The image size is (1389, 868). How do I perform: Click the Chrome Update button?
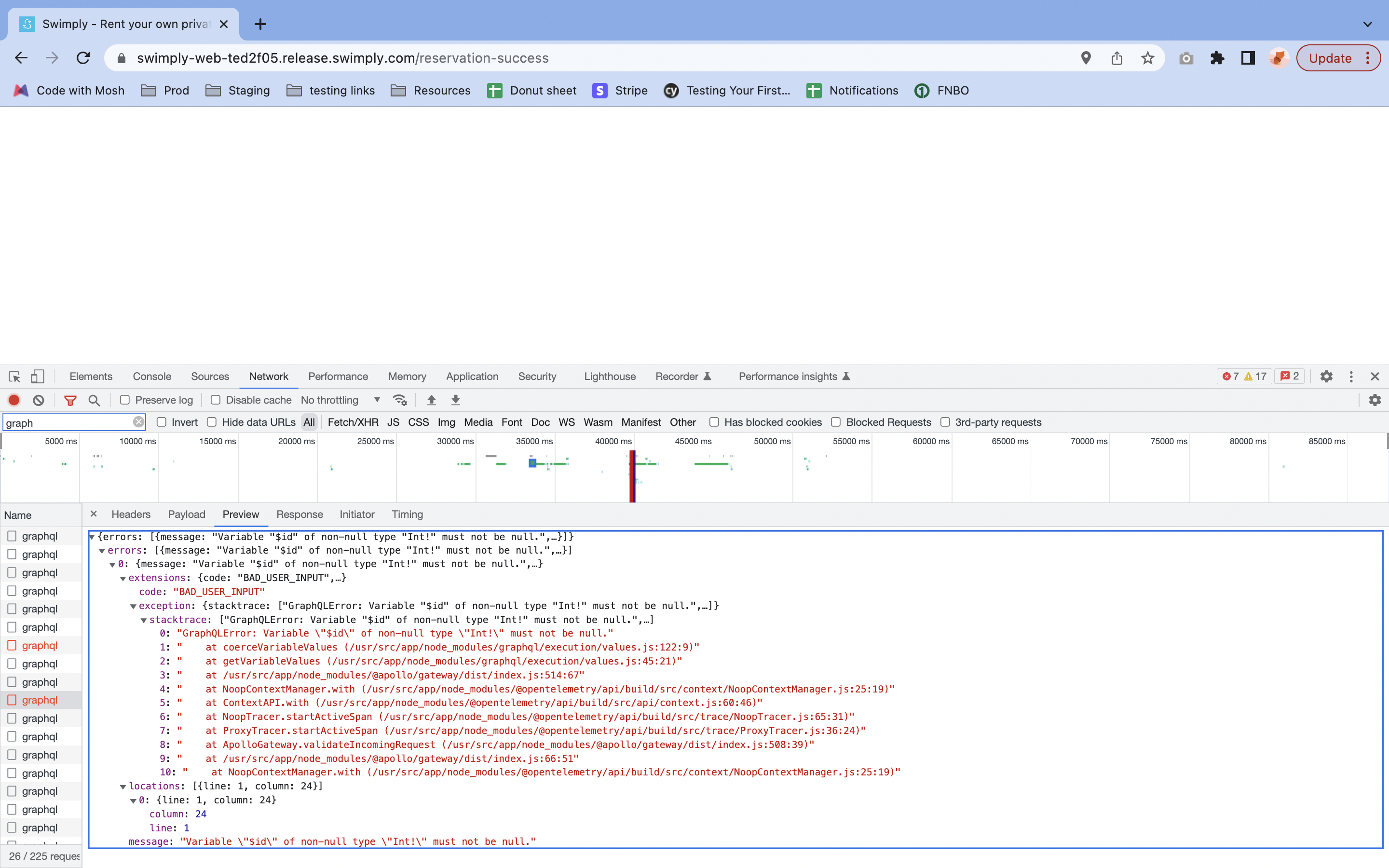coord(1330,58)
